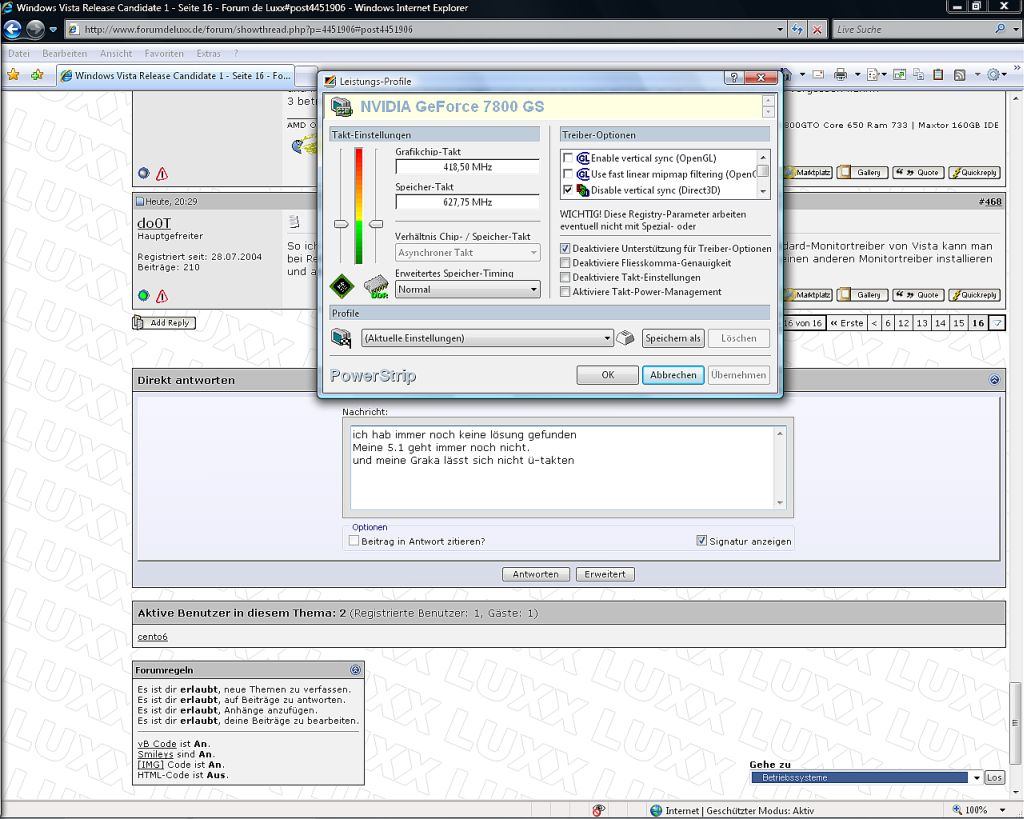This screenshot has height=819, width=1024.
Task: Click the Print icon in the IE toolbar
Action: [840, 74]
